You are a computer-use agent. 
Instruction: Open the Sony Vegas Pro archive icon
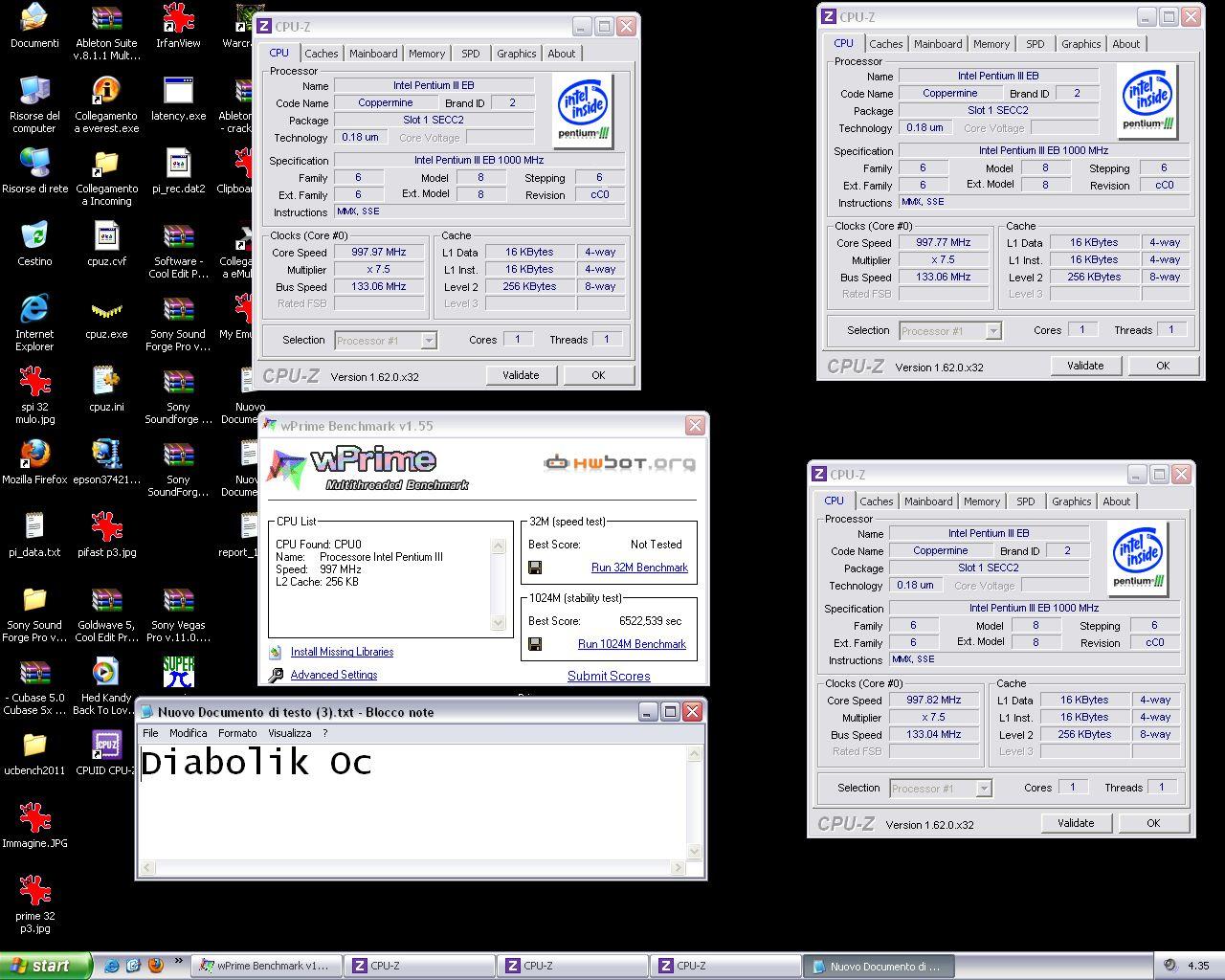pyautogui.click(x=178, y=614)
